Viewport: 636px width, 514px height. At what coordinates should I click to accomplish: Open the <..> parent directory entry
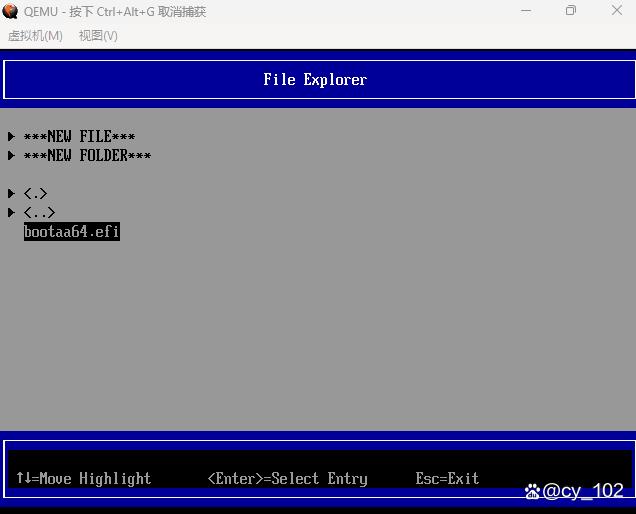pos(39,212)
